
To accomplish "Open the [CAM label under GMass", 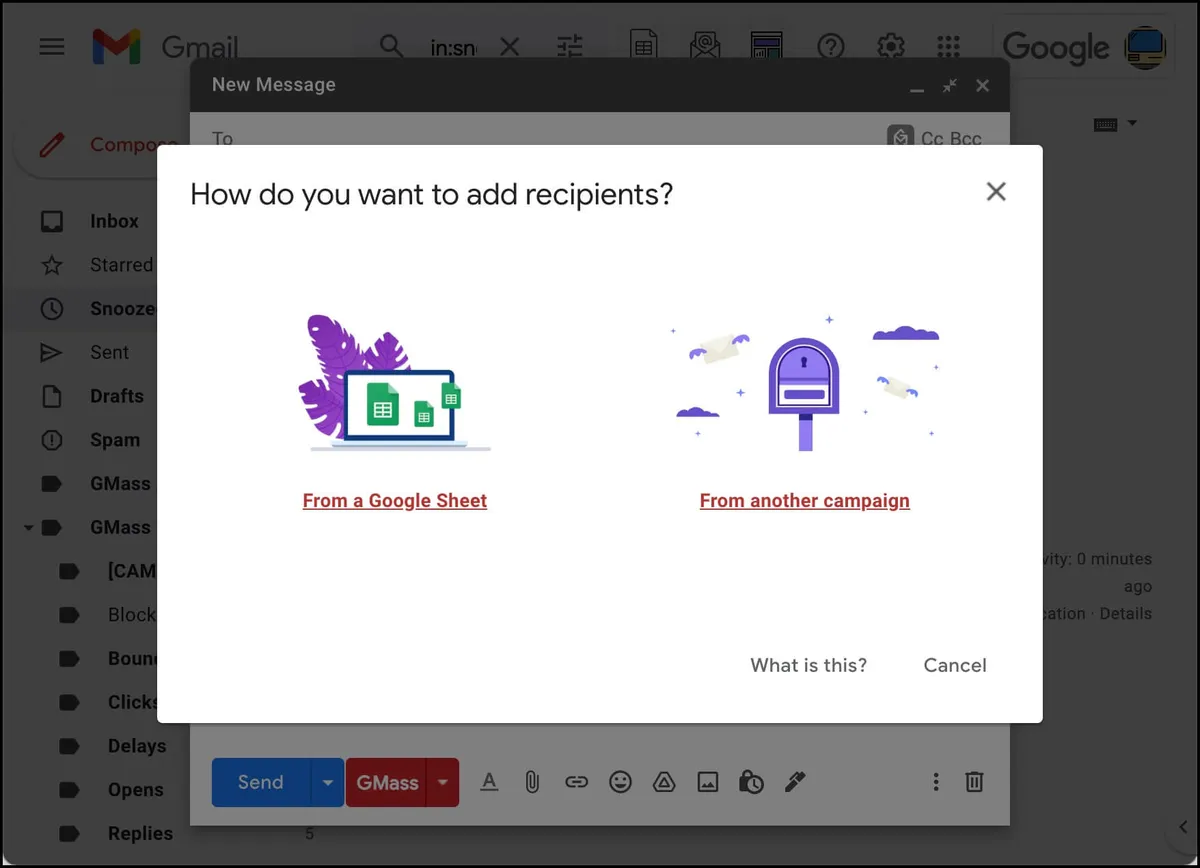I will pyautogui.click(x=132, y=571).
